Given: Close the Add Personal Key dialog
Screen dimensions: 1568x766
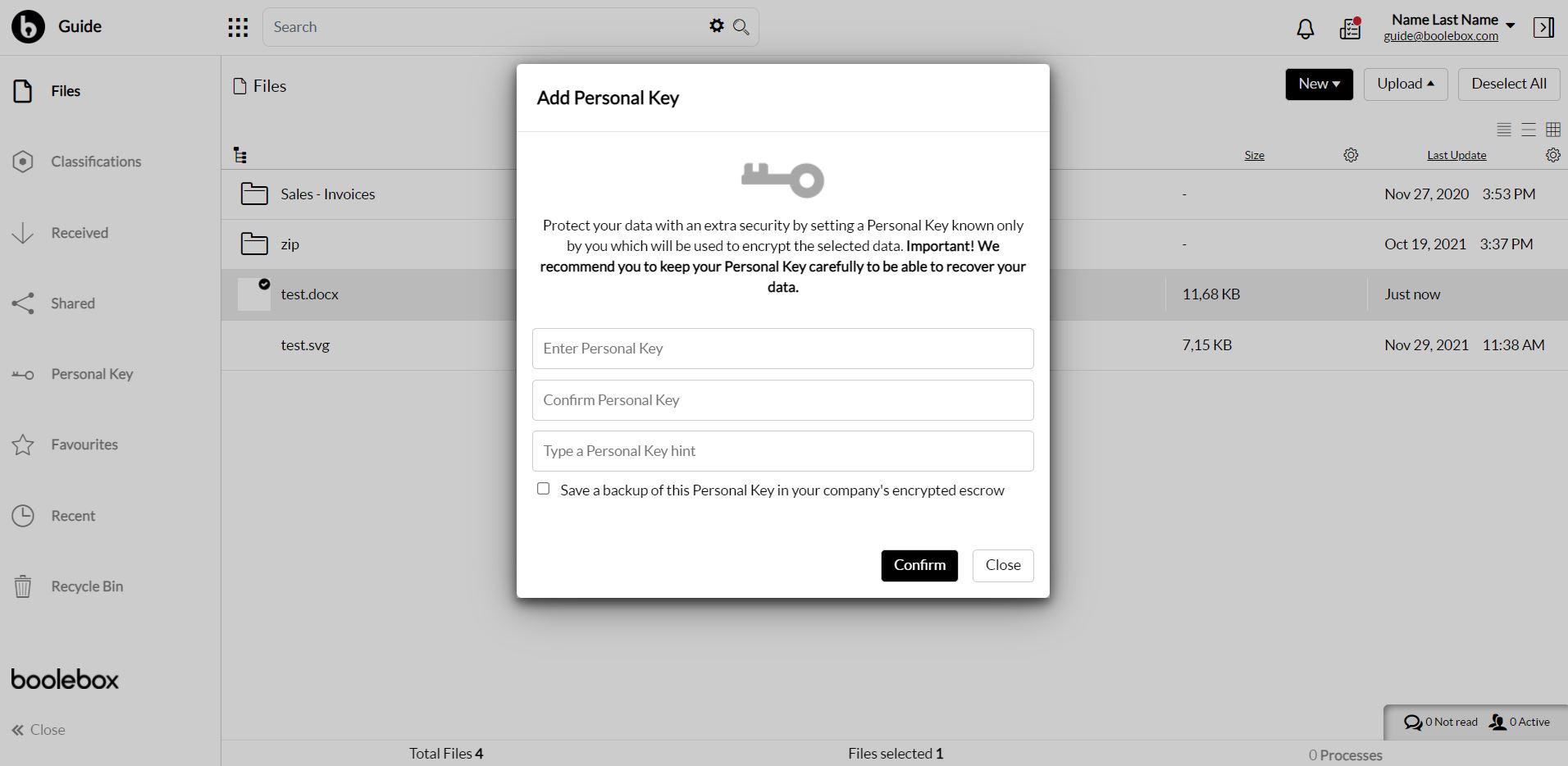Looking at the screenshot, I should pos(1003,566).
